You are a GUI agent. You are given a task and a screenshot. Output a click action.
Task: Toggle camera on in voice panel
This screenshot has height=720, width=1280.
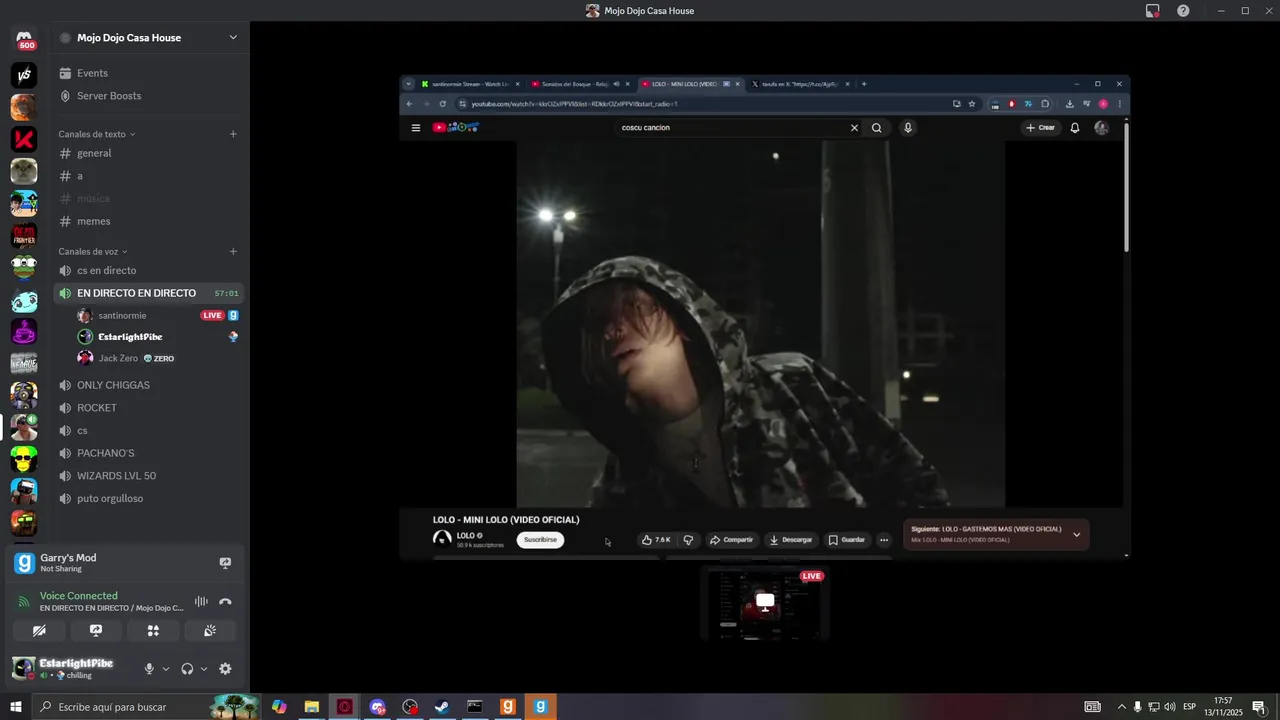pyautogui.click(x=39, y=631)
